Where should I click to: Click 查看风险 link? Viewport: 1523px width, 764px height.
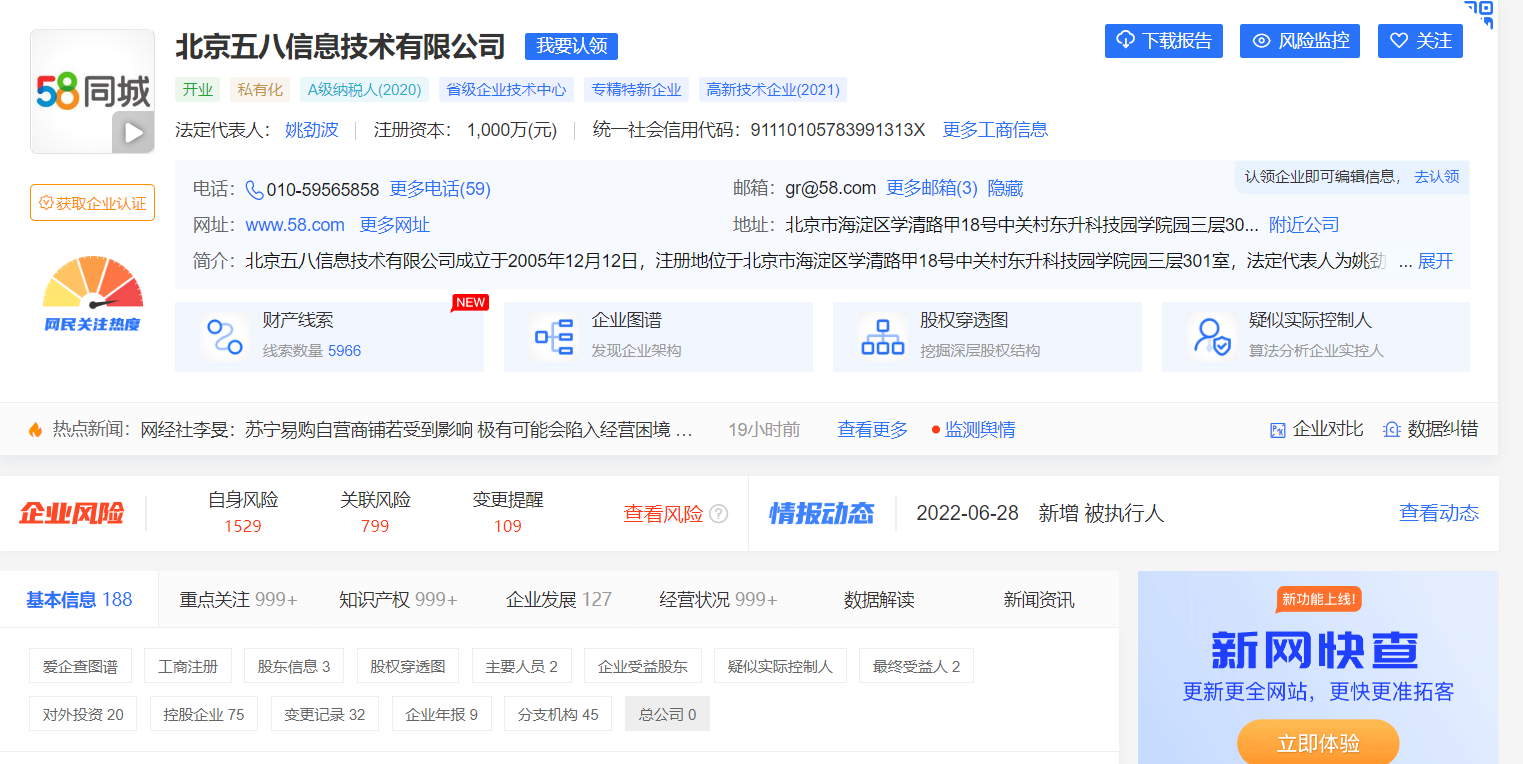click(x=663, y=514)
